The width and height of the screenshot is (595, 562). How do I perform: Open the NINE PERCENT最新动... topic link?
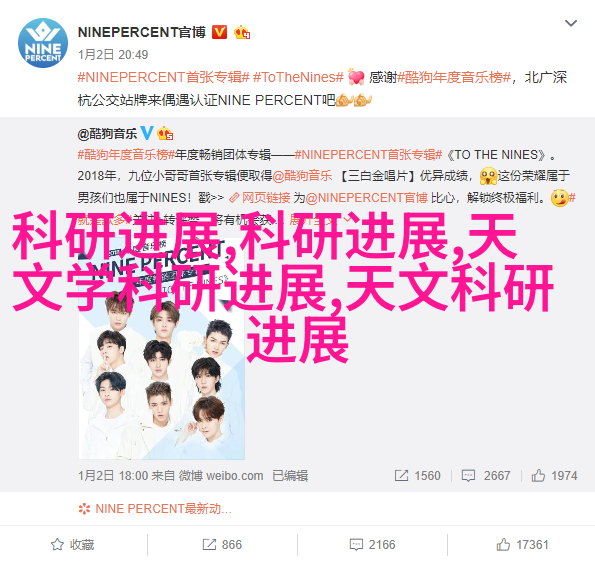click(x=155, y=508)
